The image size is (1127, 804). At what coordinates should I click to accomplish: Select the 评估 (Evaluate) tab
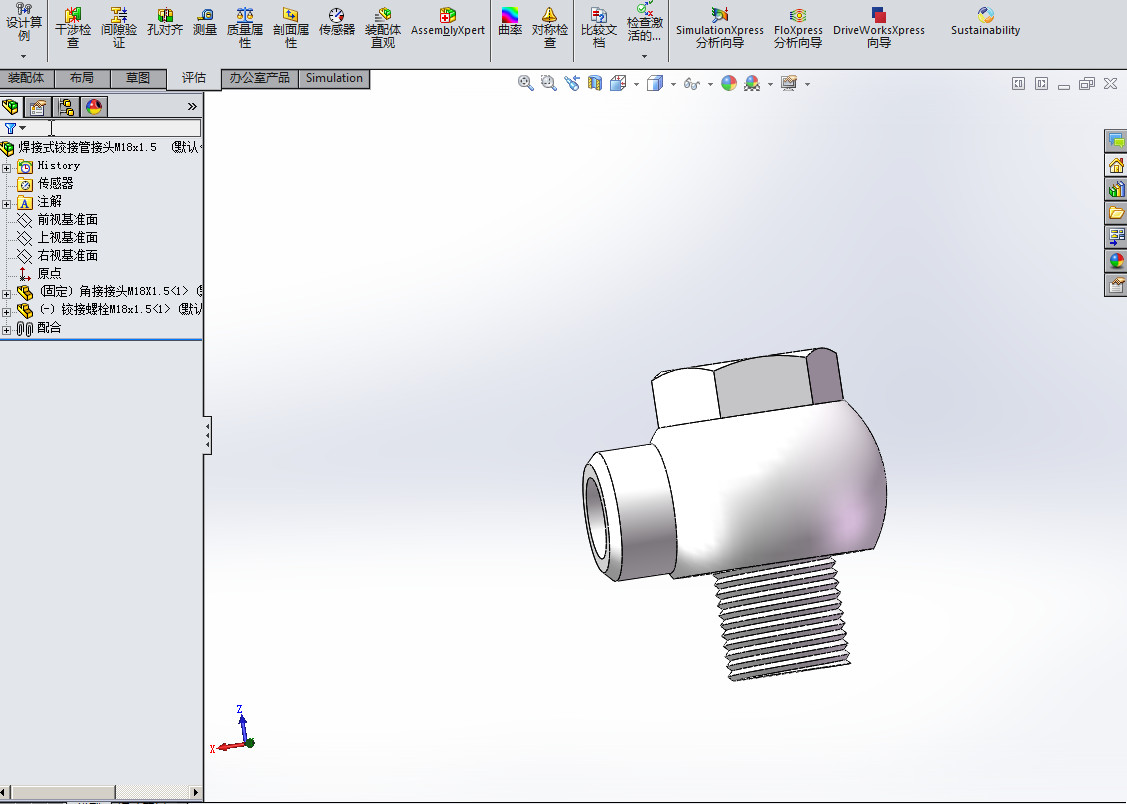pyautogui.click(x=194, y=78)
